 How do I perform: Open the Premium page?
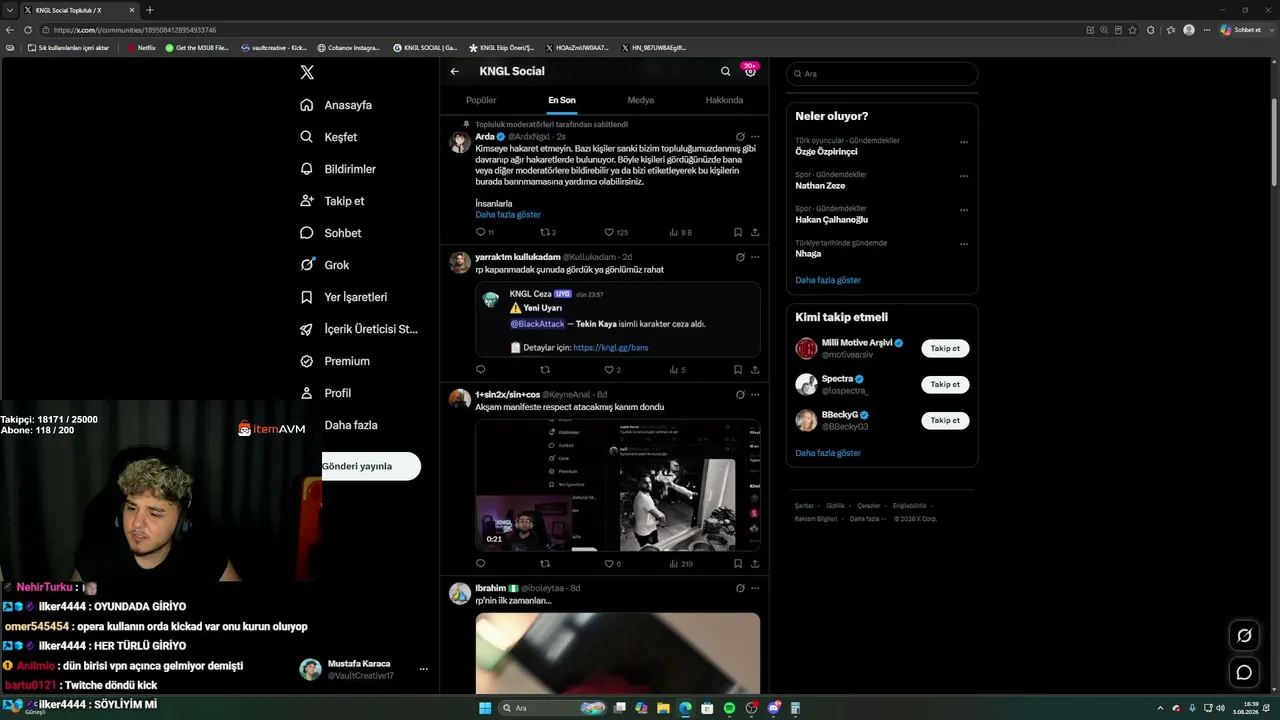(335, 361)
